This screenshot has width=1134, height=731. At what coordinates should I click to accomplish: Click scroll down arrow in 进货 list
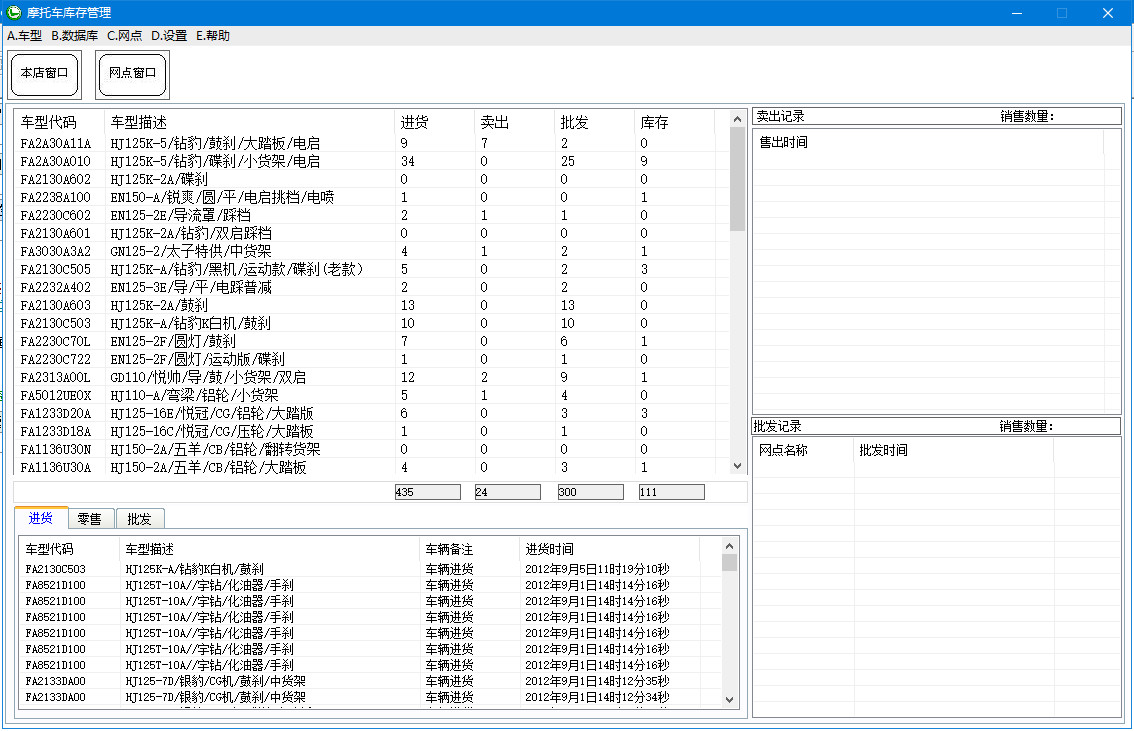point(729,700)
